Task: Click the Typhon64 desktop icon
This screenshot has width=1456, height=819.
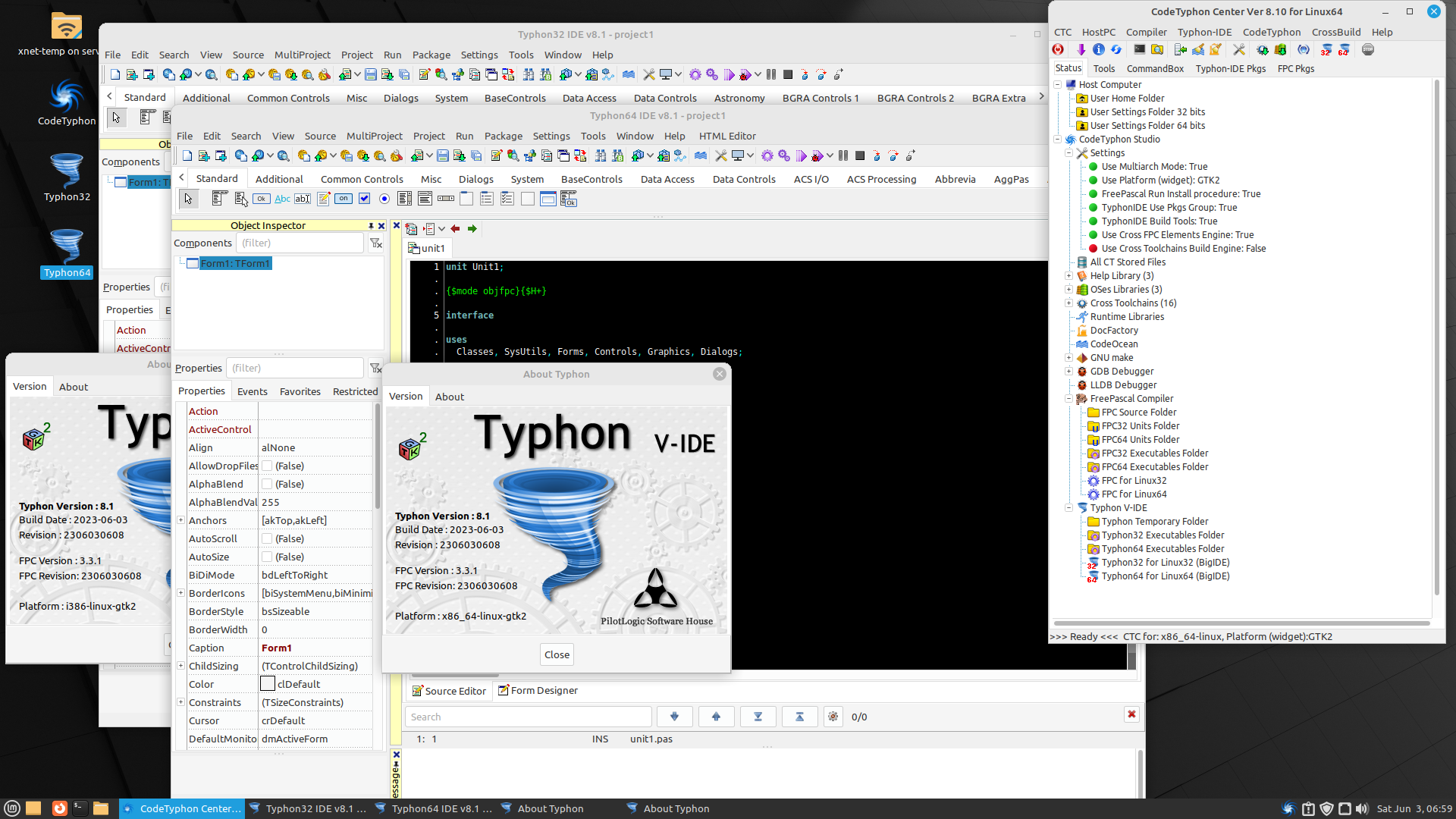Action: pos(67,253)
